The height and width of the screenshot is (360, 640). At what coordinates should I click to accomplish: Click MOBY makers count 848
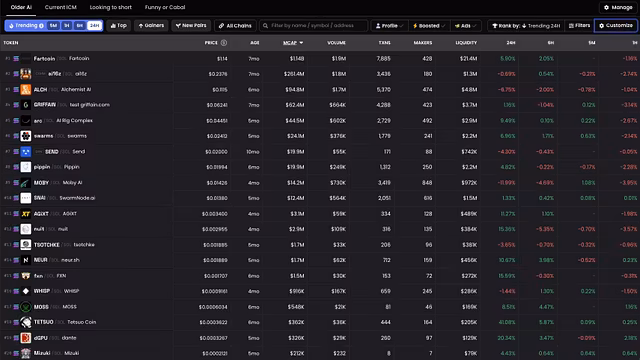coord(427,183)
